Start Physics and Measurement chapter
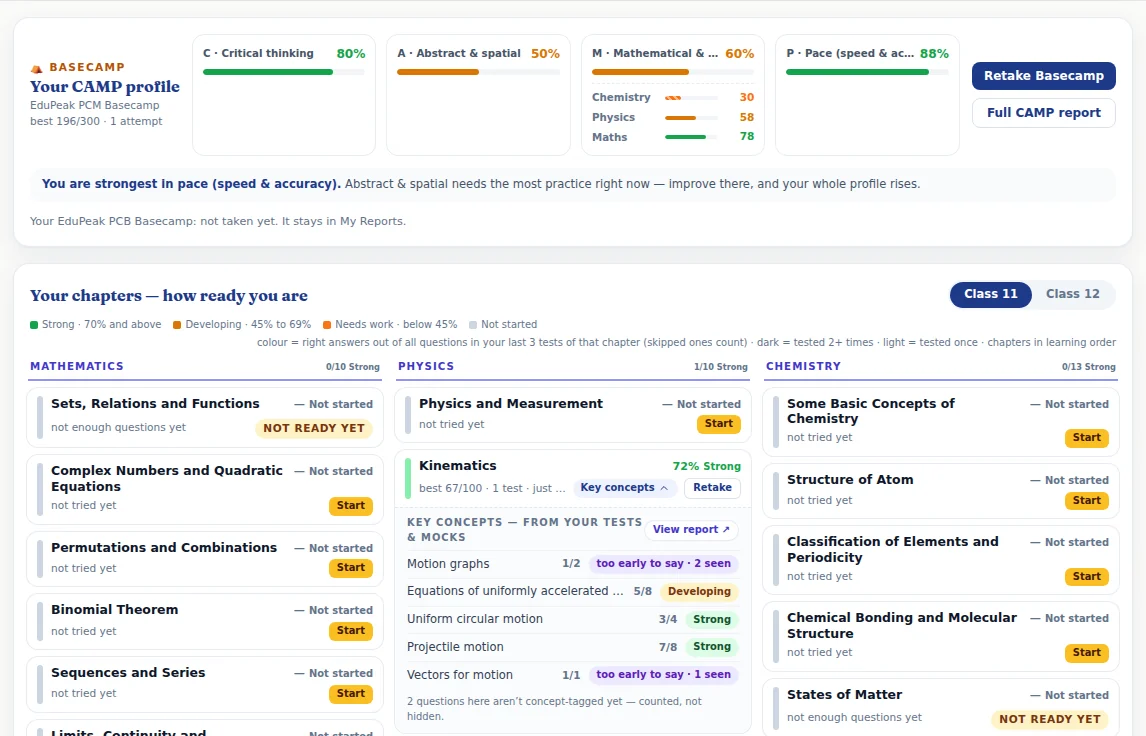 coord(718,424)
